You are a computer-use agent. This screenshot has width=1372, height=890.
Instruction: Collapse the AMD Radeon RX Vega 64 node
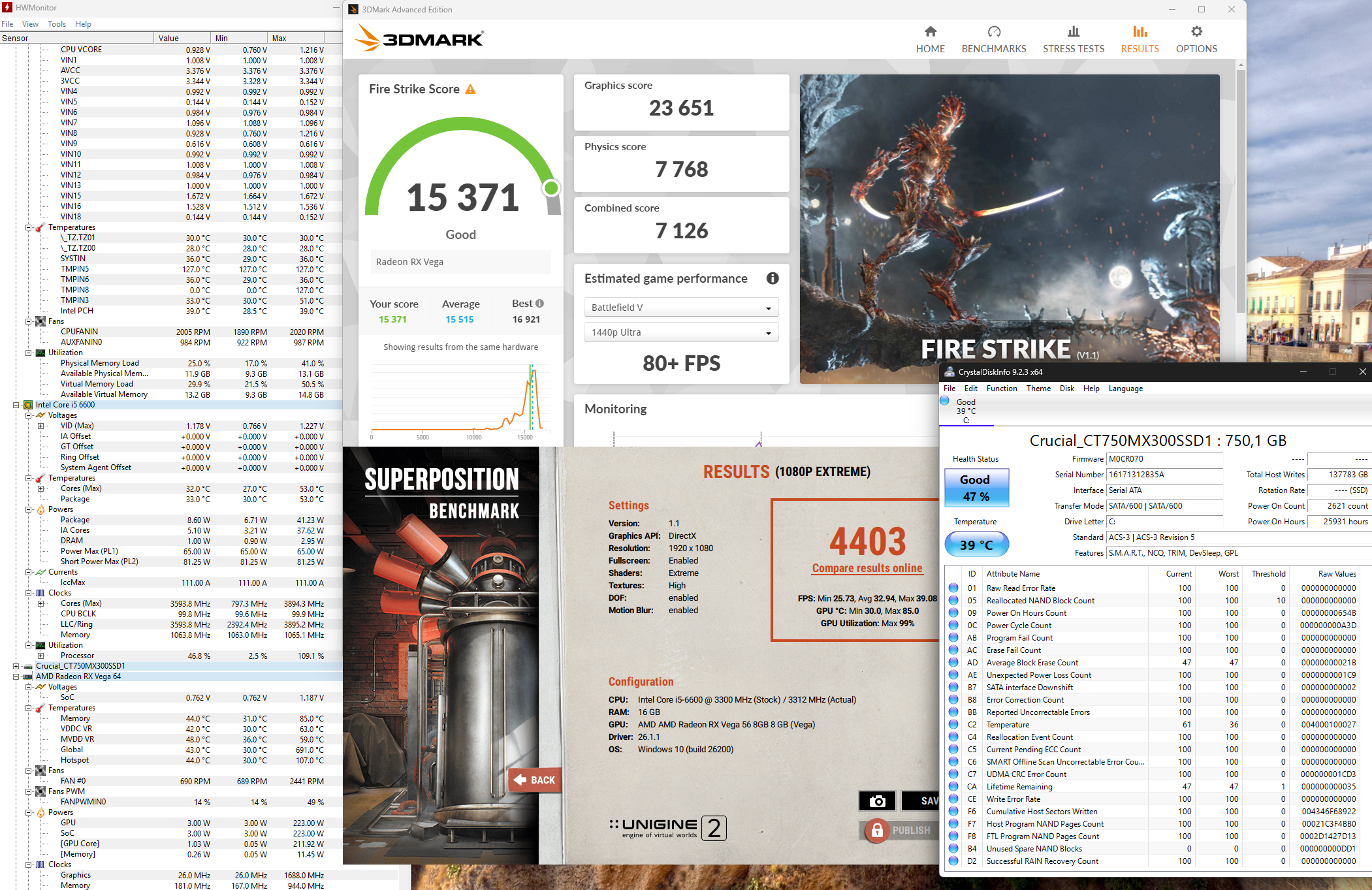pyautogui.click(x=16, y=676)
